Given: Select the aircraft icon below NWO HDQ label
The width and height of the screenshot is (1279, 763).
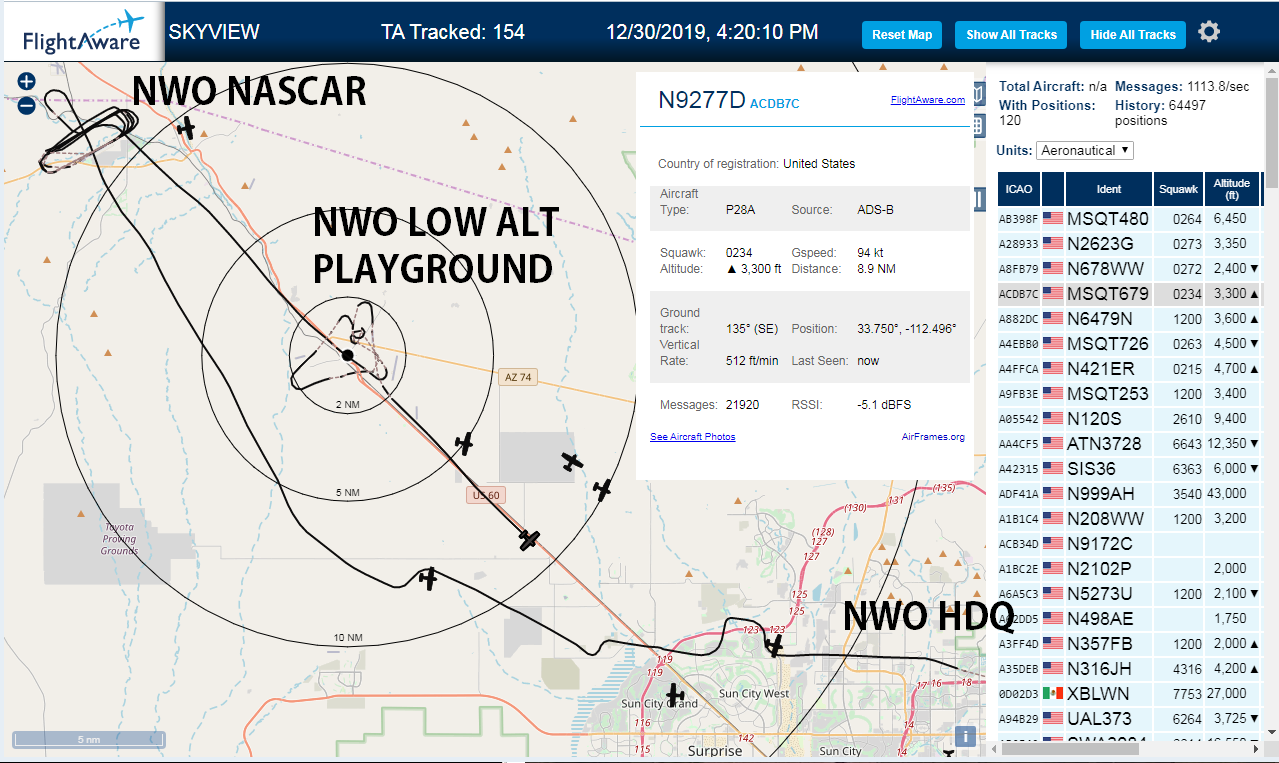Looking at the screenshot, I should tap(775, 645).
